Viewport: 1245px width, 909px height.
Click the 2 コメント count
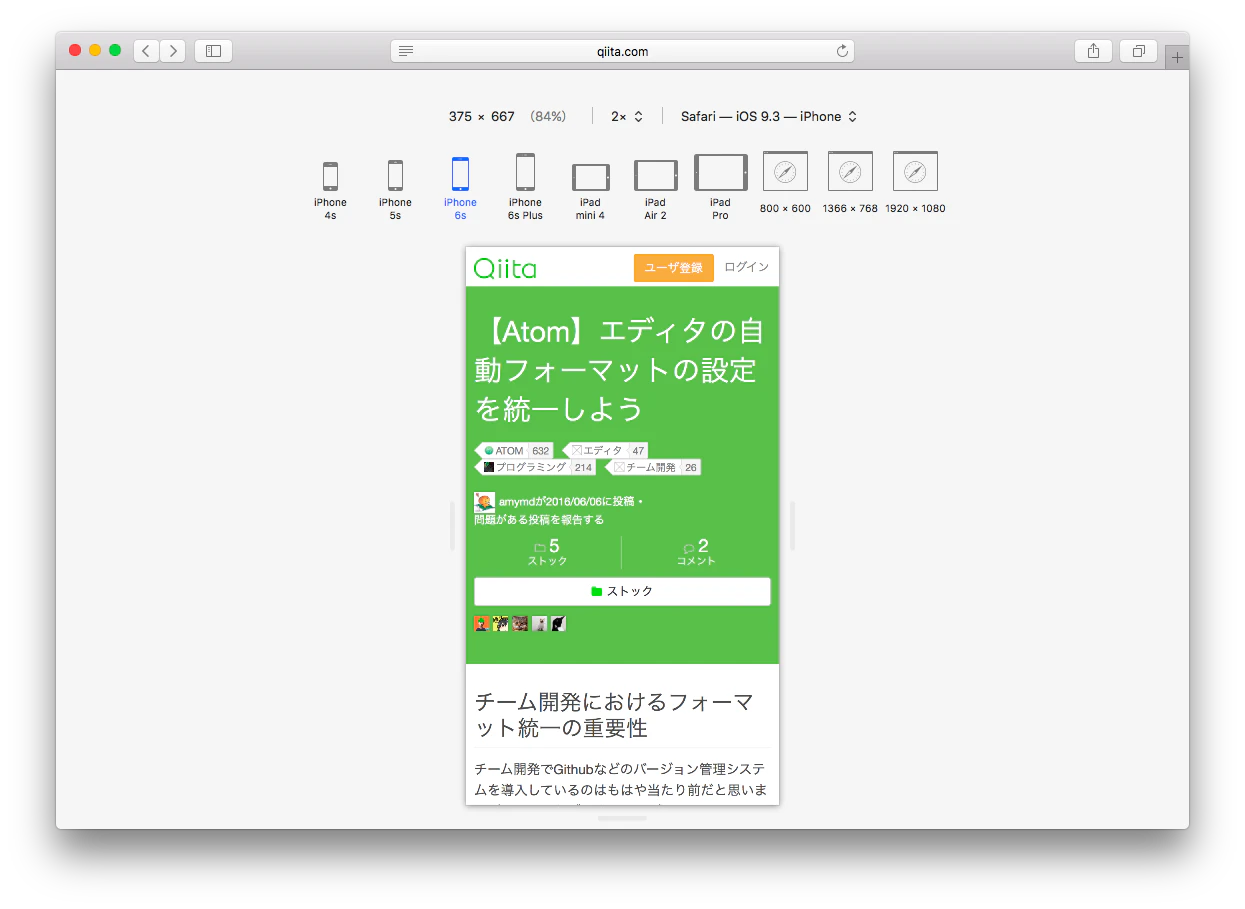[696, 552]
